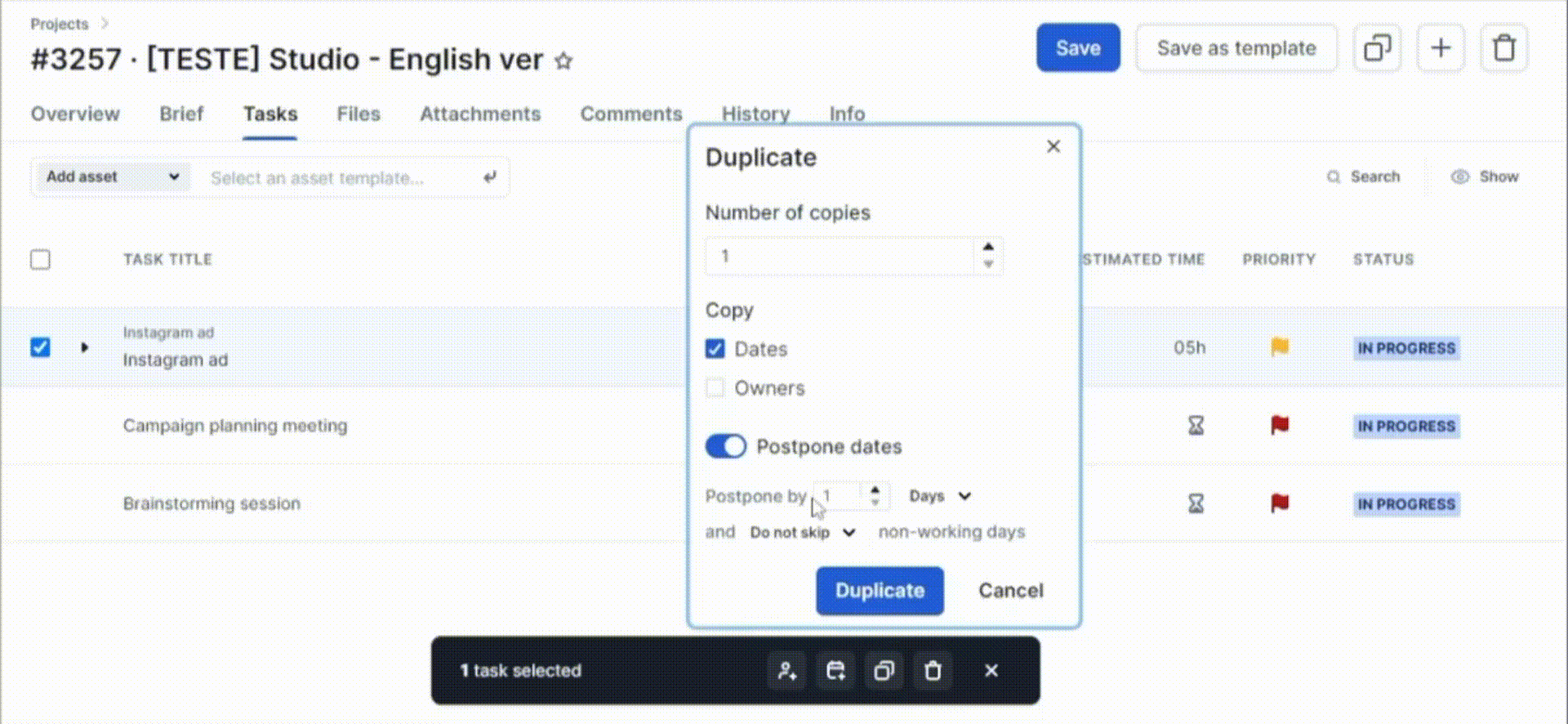This screenshot has height=724, width=1568.
Task: Click the delete project trash icon in header
Action: tap(1503, 48)
